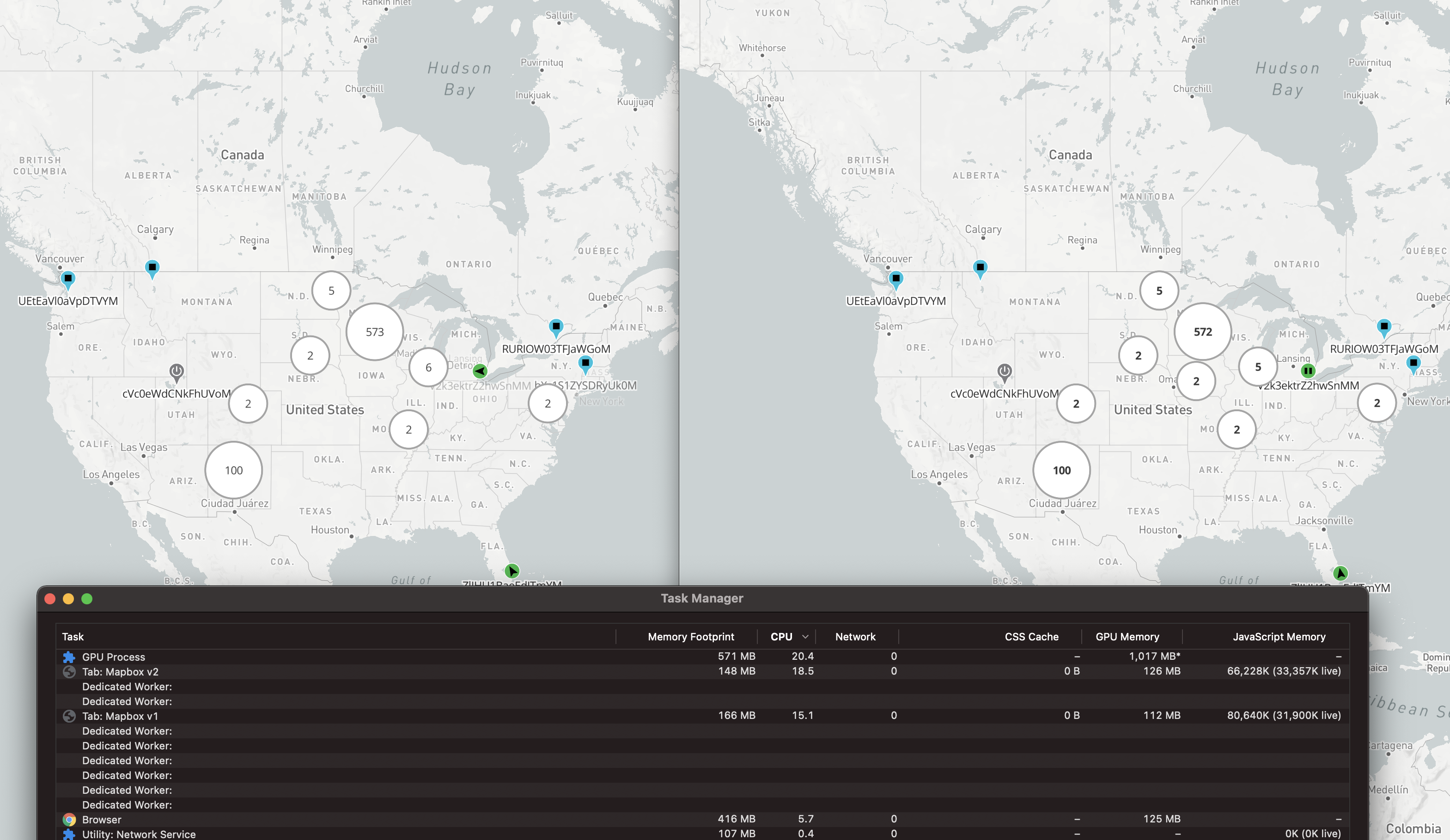Click green arrow marker in Florida, left map
The width and height of the screenshot is (1450, 840).
click(x=512, y=571)
